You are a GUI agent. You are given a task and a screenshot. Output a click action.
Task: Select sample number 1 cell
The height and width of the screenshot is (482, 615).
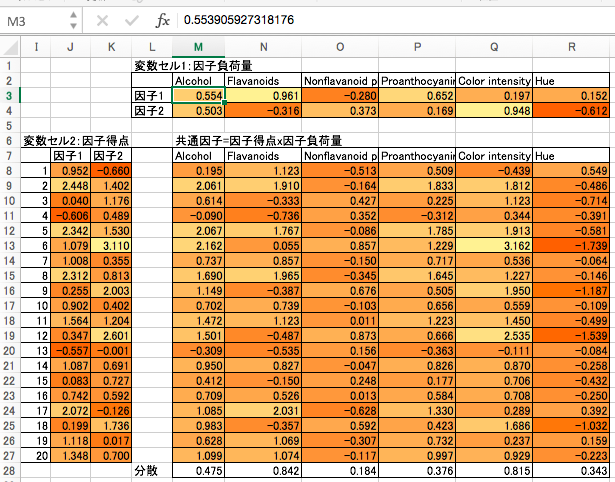[35, 171]
